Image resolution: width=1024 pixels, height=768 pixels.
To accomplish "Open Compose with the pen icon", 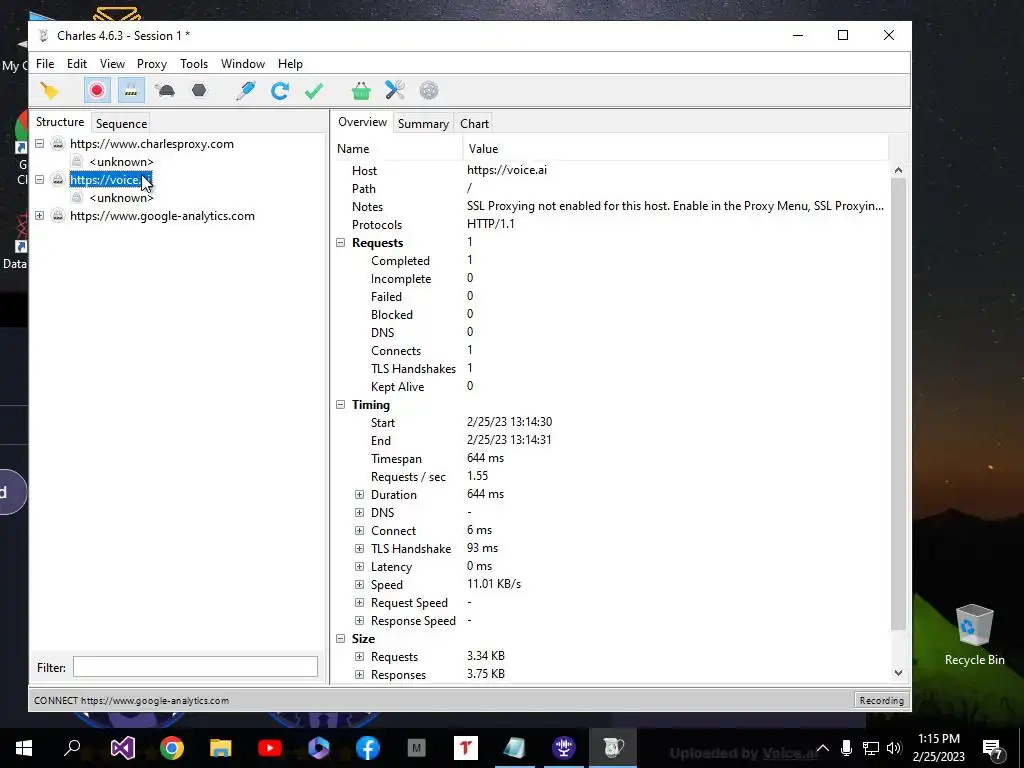I will tap(246, 91).
